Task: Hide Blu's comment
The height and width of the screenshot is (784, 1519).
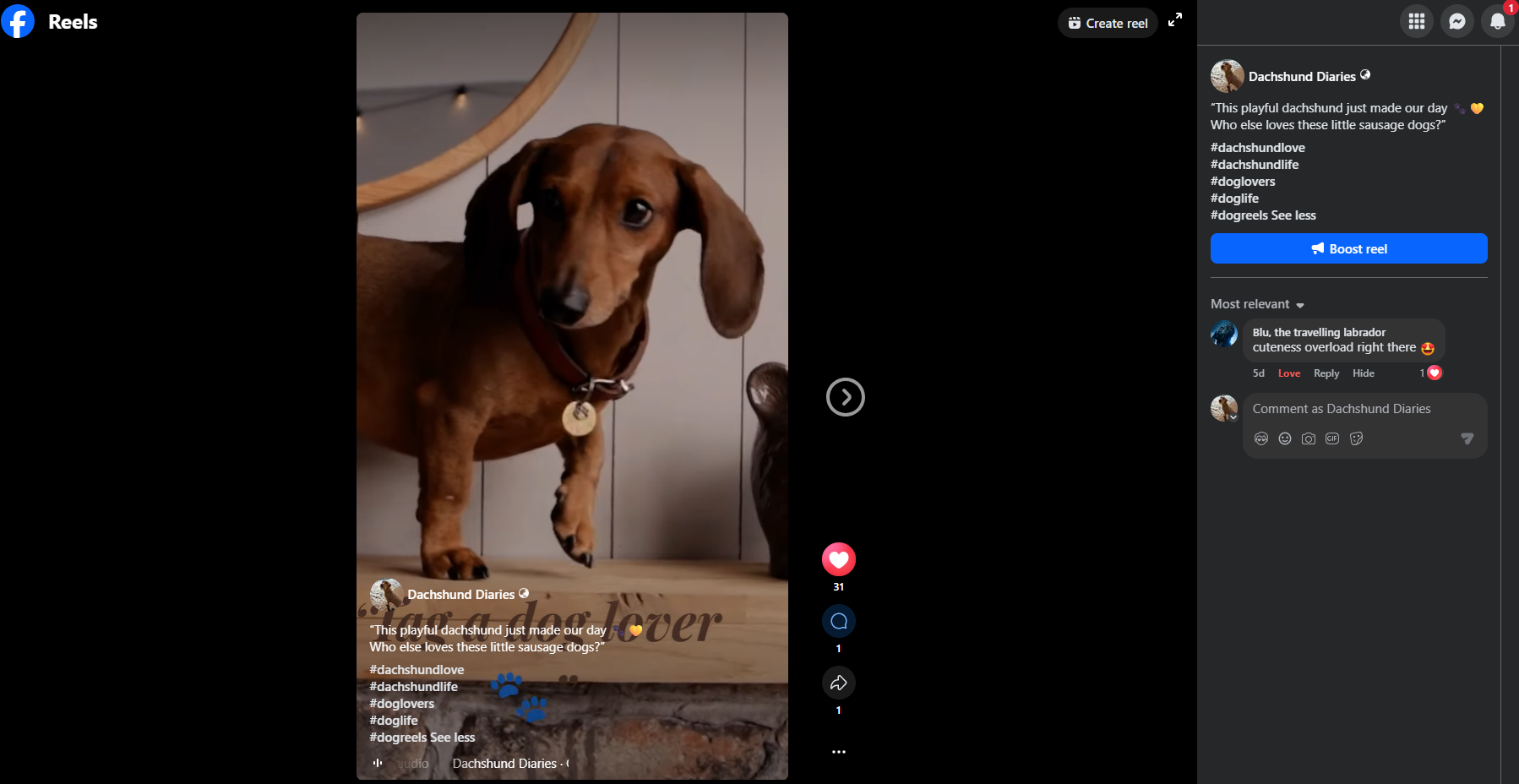Action: click(1364, 373)
